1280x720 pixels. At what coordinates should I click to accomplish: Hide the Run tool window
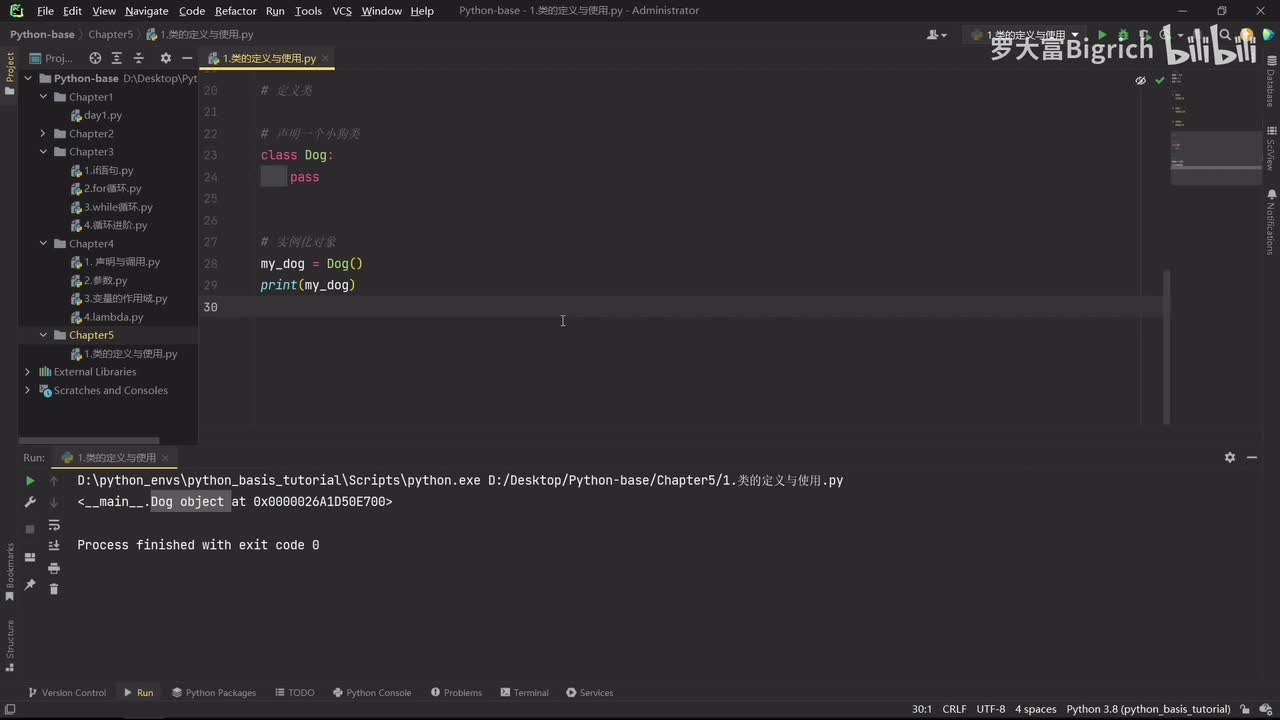pyautogui.click(x=1252, y=457)
